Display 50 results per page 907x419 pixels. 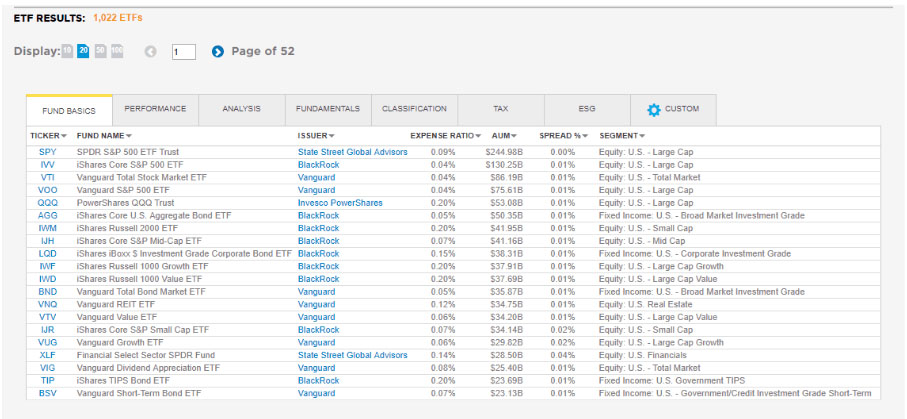pos(100,51)
